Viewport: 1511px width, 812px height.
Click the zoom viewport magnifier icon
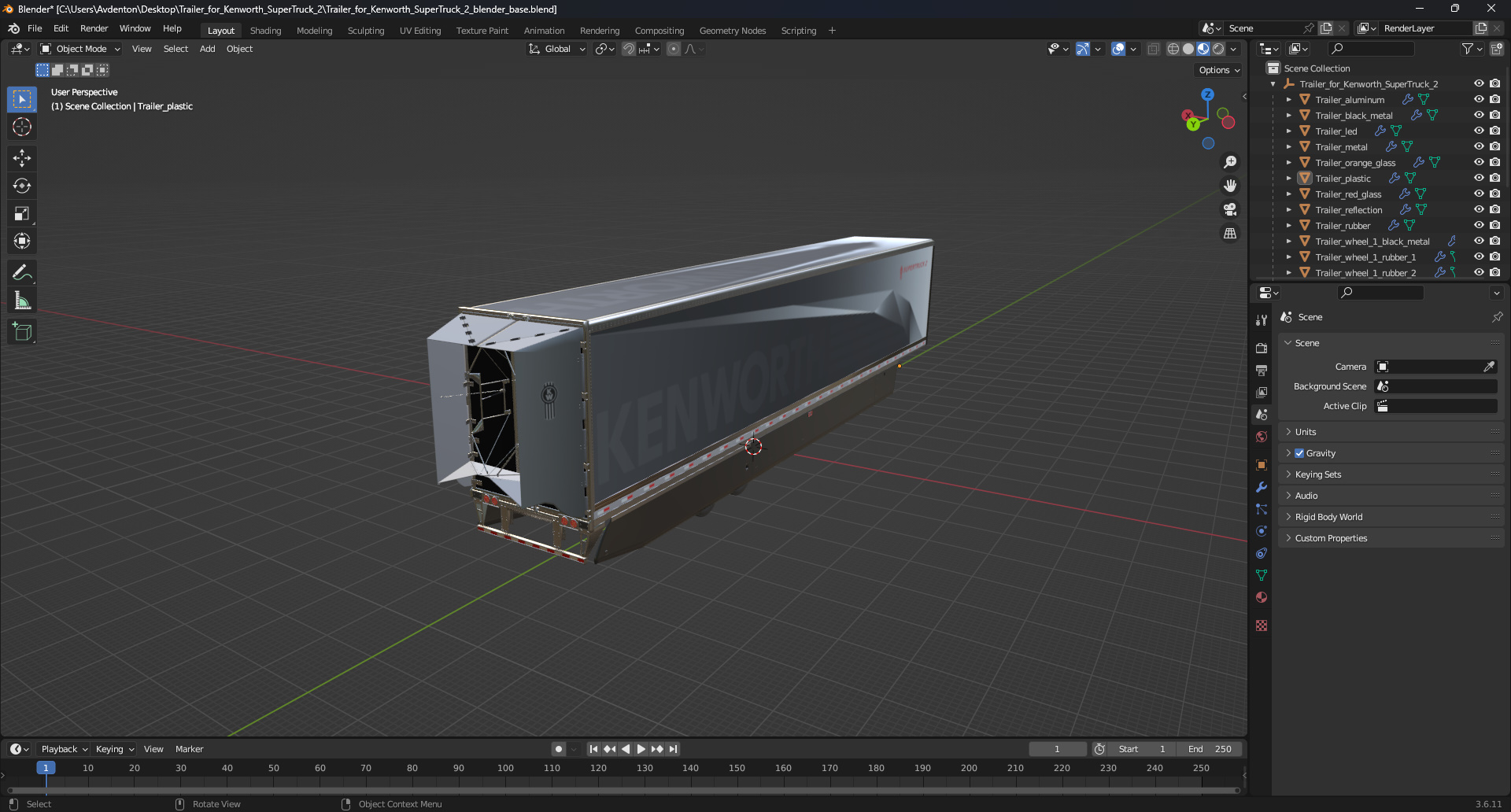1230,162
